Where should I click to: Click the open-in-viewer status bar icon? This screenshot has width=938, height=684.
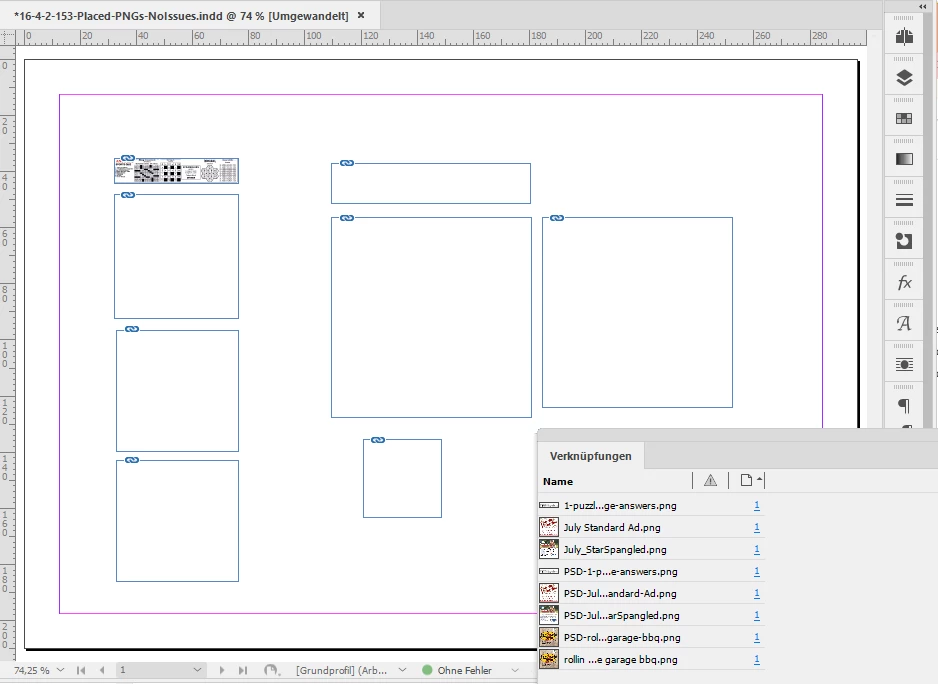point(272,670)
